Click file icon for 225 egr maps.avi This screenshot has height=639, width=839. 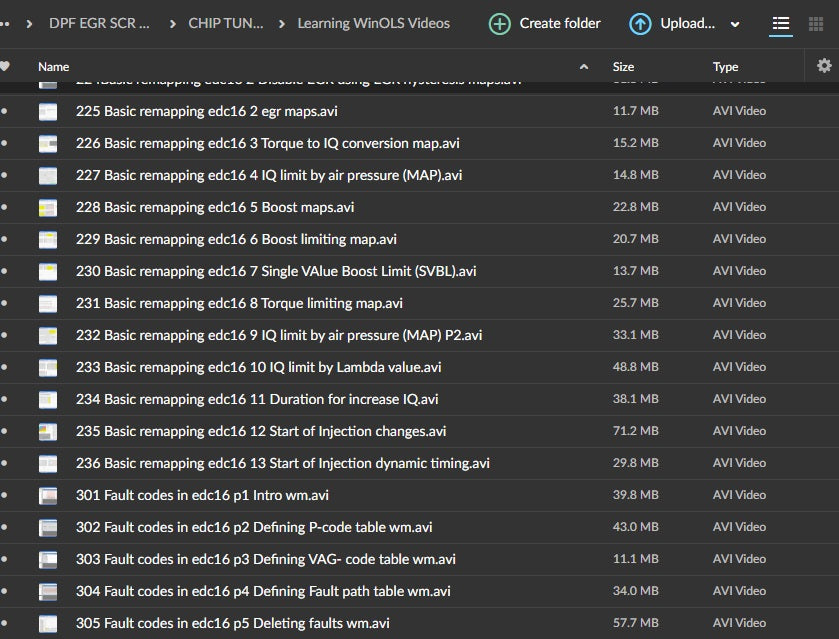[48, 112]
